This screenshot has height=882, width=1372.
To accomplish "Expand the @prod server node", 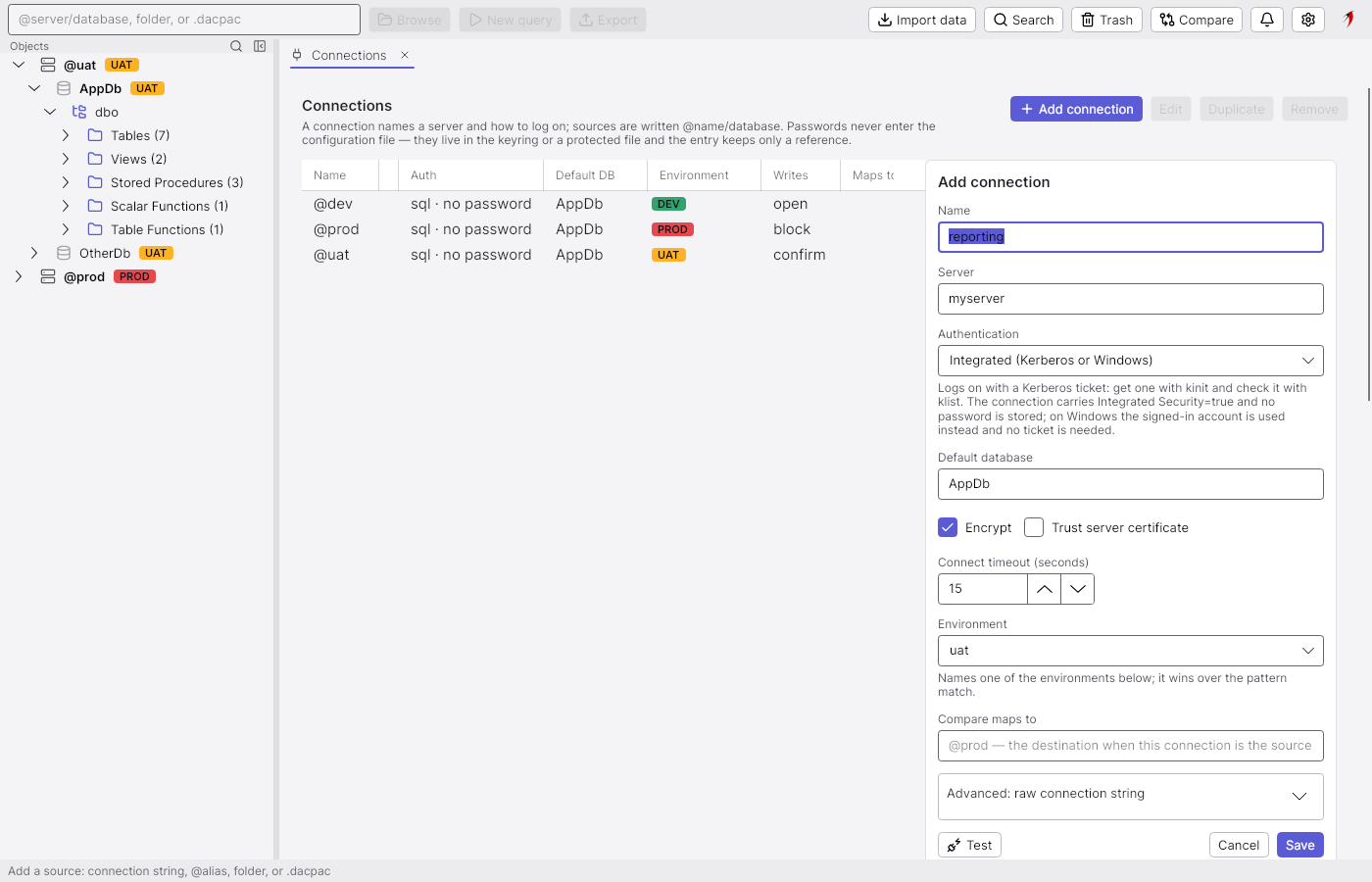I will (x=19, y=276).
